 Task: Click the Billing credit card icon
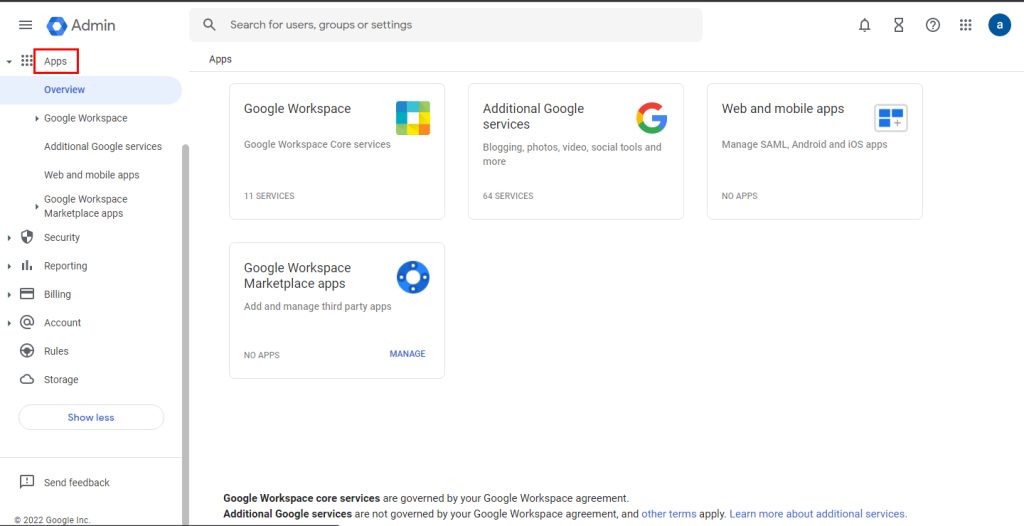click(x=27, y=294)
